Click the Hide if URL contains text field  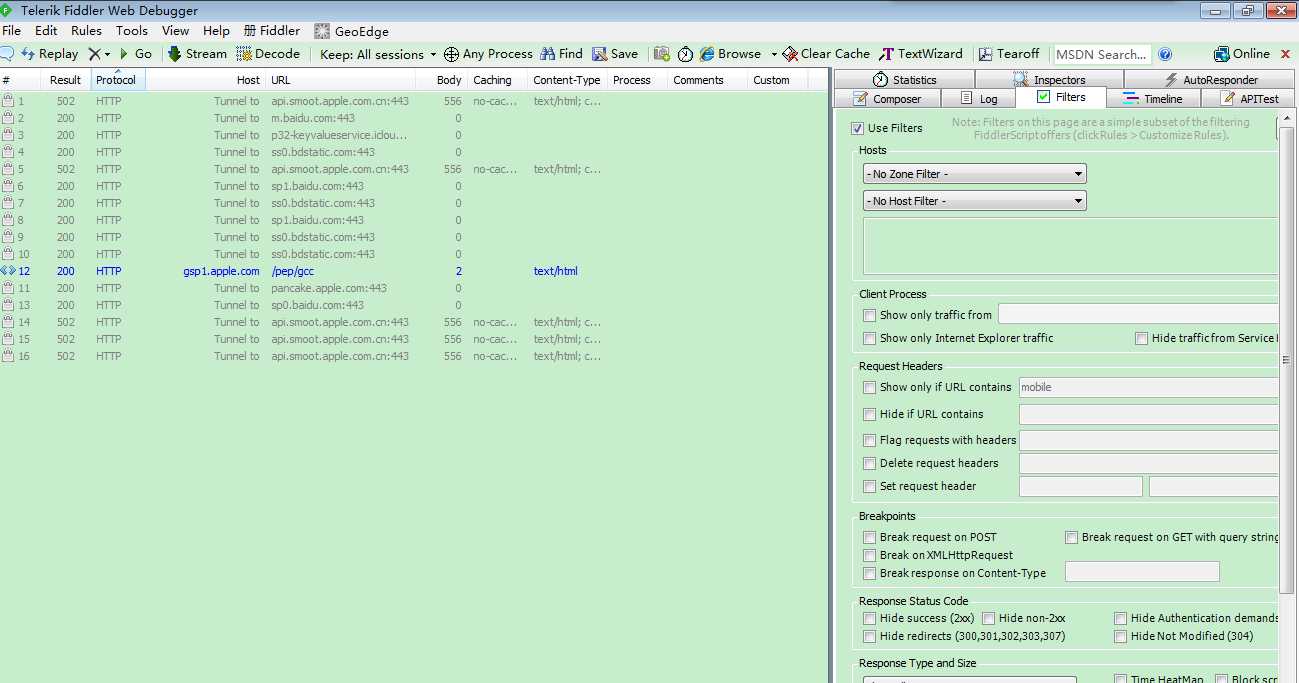tap(1148, 414)
